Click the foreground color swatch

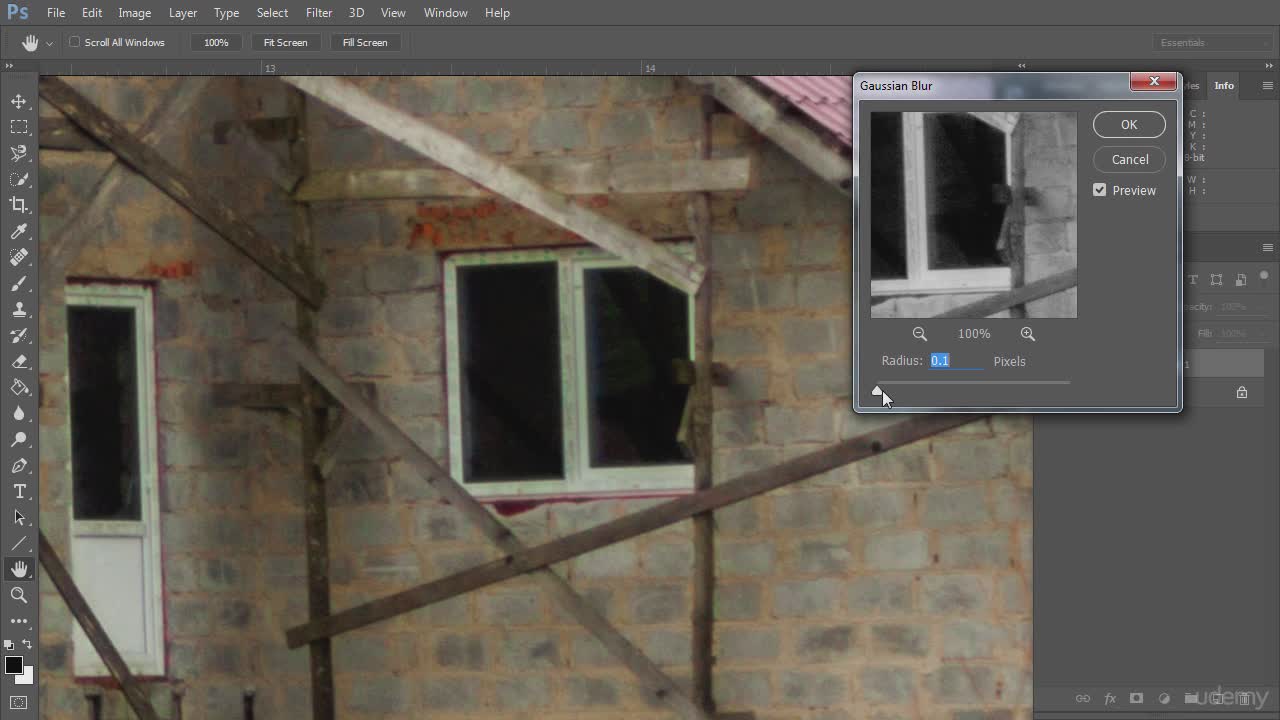tap(13, 665)
